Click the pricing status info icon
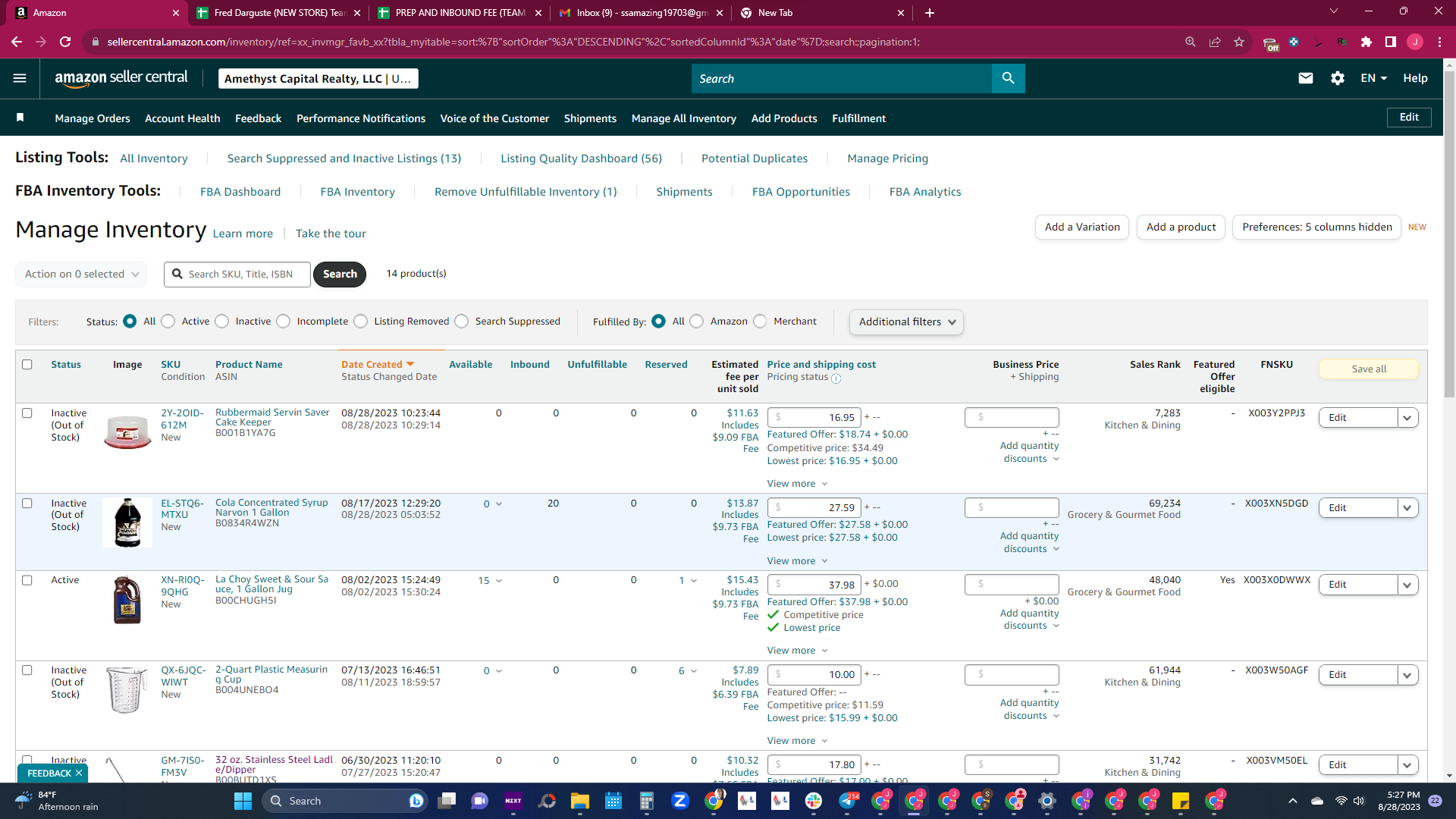Screen dimensions: 1456x819 click(x=836, y=378)
